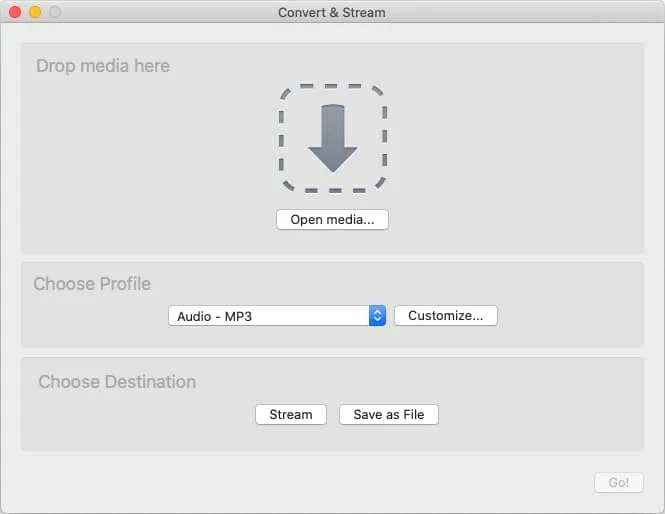Choose Stream as the destination
This screenshot has height=514, width=665.
pos(291,415)
